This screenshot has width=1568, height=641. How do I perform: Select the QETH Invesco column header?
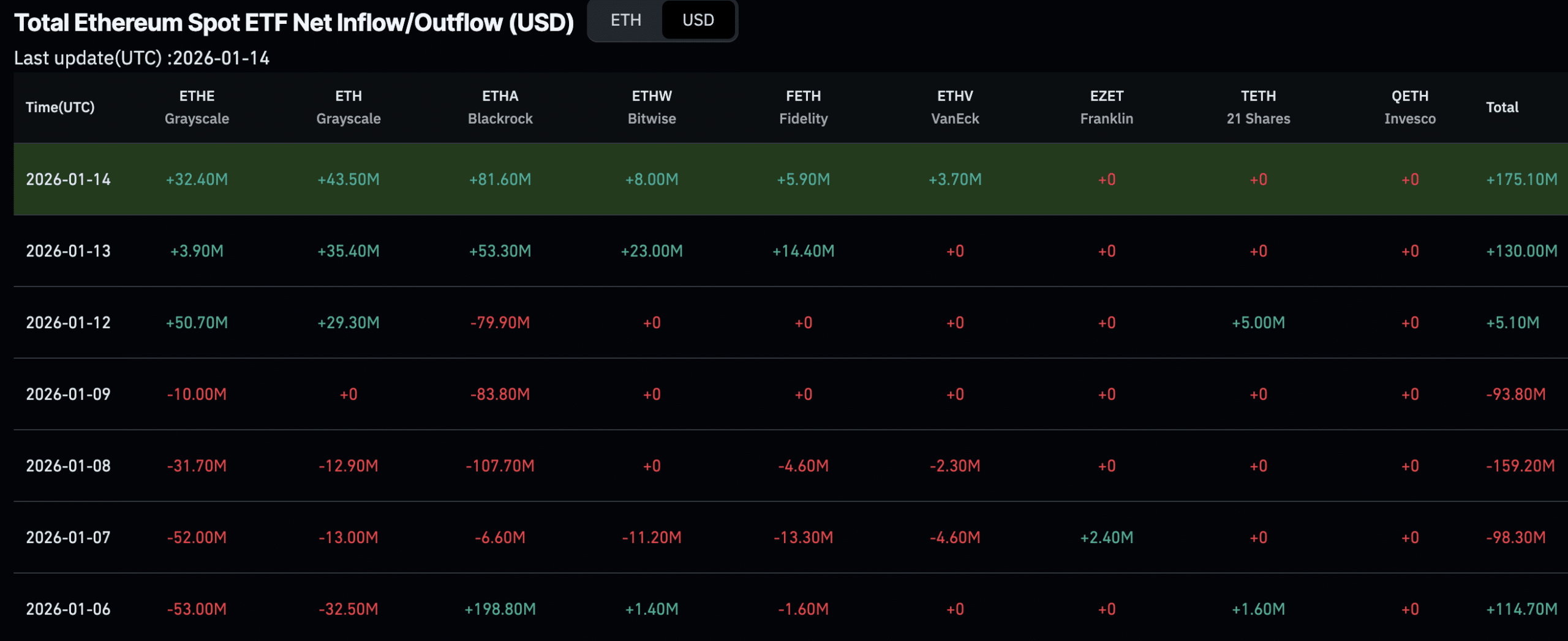[x=1409, y=107]
